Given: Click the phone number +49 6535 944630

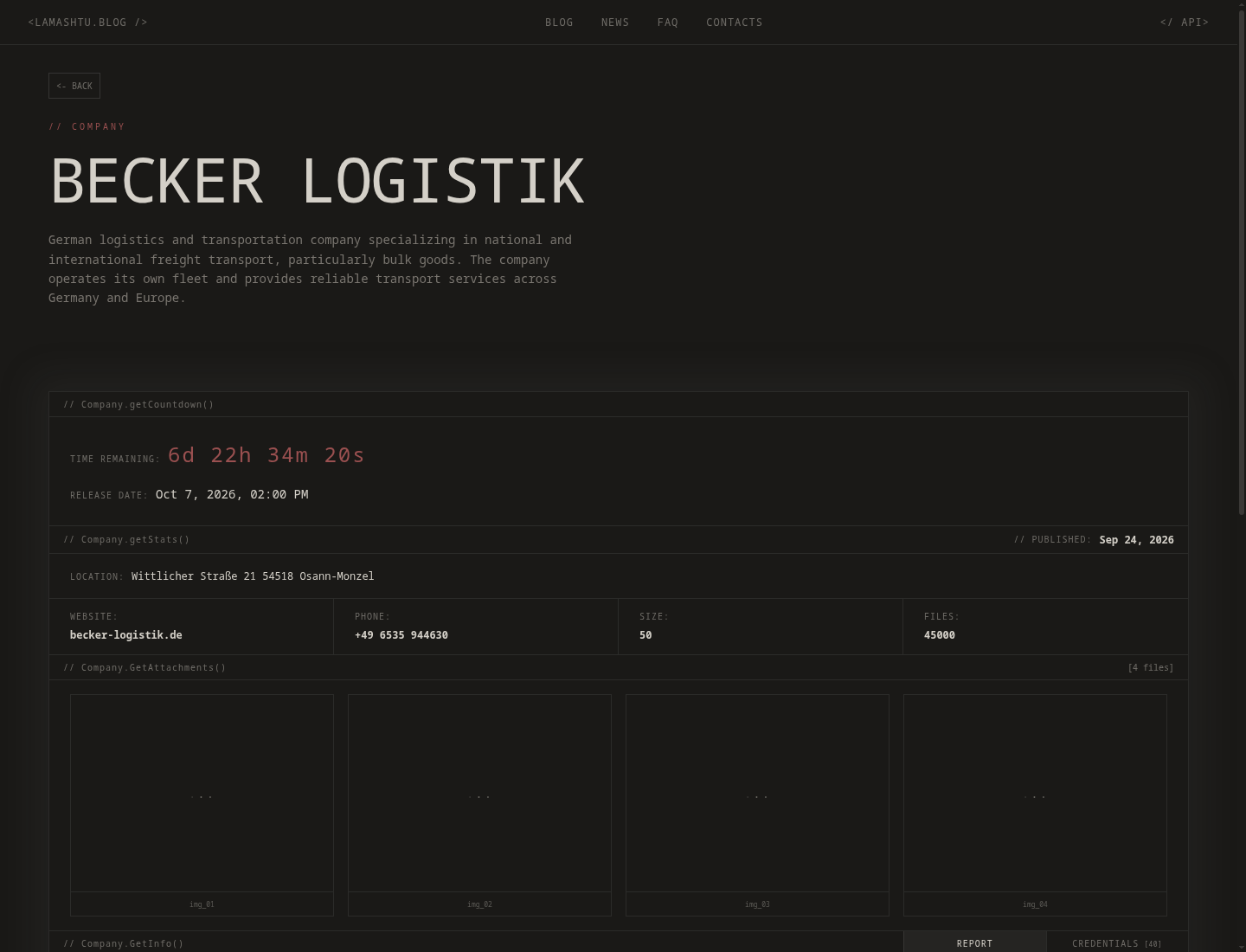Looking at the screenshot, I should (x=401, y=635).
